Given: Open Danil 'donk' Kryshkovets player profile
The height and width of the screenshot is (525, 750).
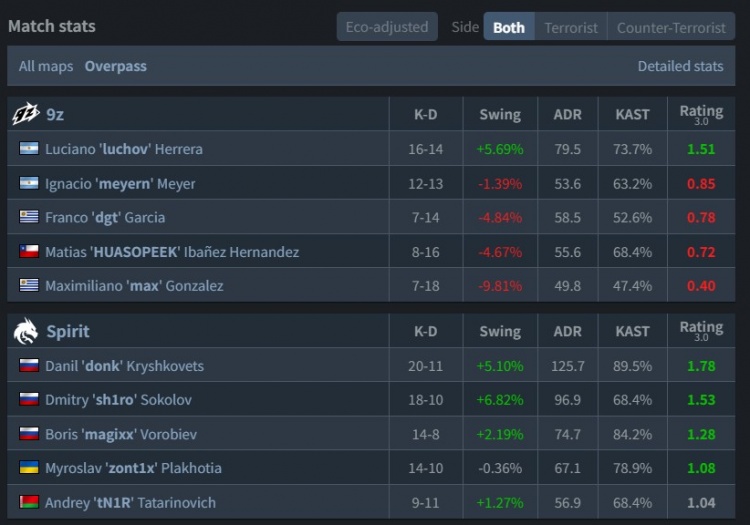Looking at the screenshot, I should click(124, 366).
